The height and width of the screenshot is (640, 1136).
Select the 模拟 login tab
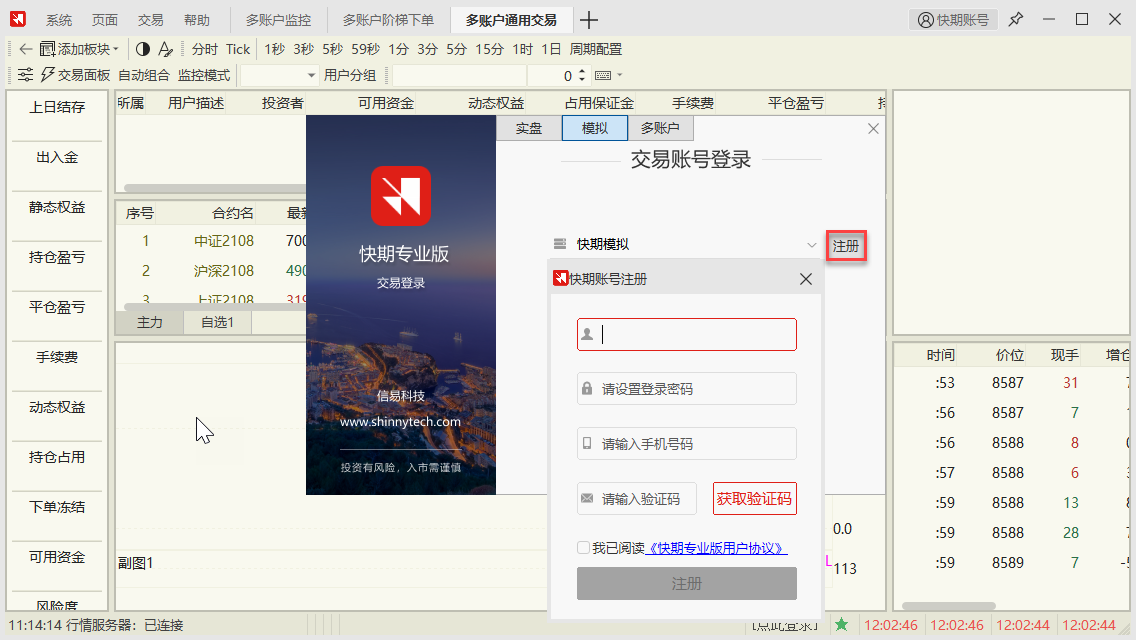[595, 128]
